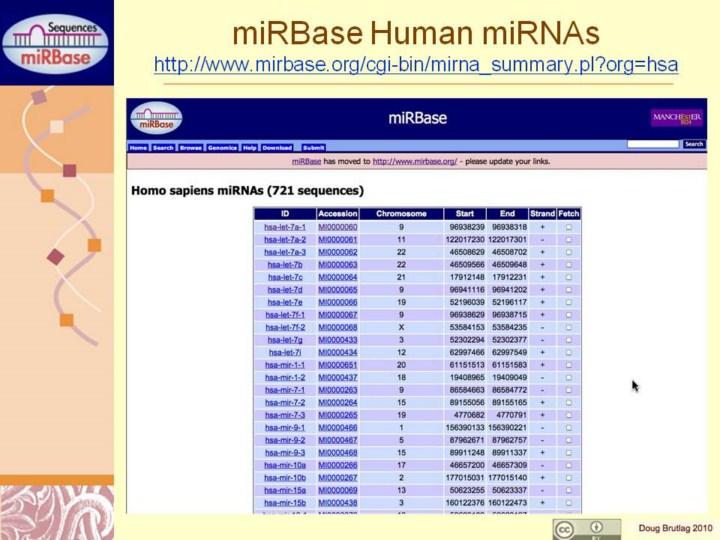Open the Home navigation tab
The height and width of the screenshot is (540, 720).
click(x=138, y=147)
